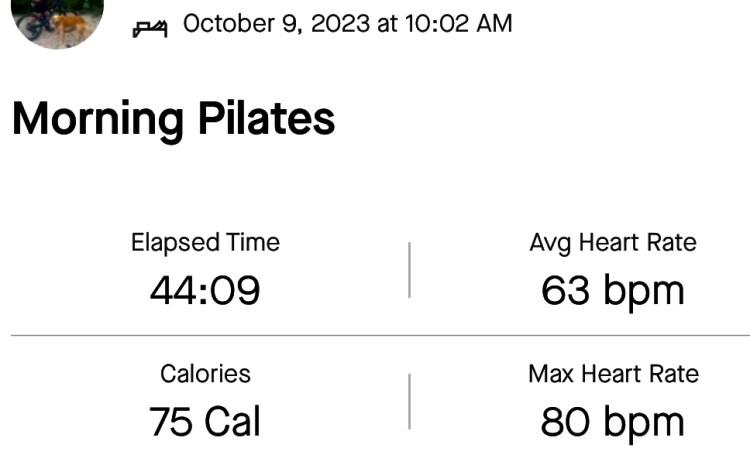
Task: Click the bpm unit beside 80
Action: [642, 424]
